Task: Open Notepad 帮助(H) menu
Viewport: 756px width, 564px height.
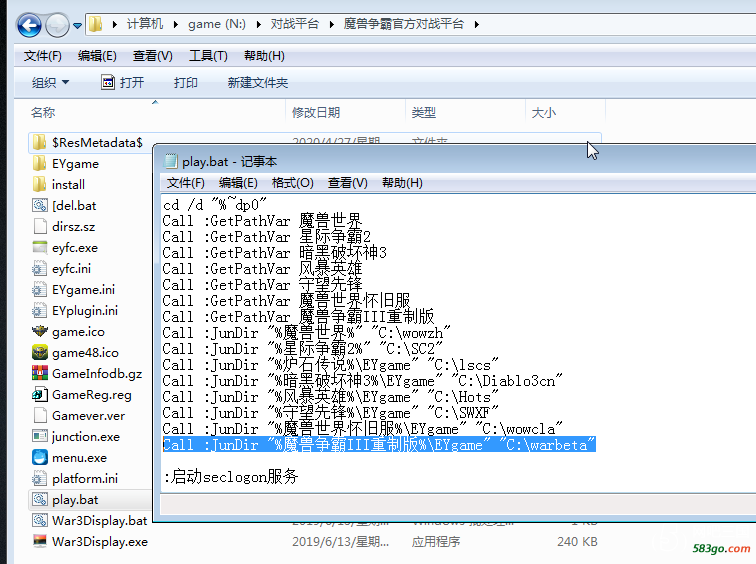Action: point(402,183)
